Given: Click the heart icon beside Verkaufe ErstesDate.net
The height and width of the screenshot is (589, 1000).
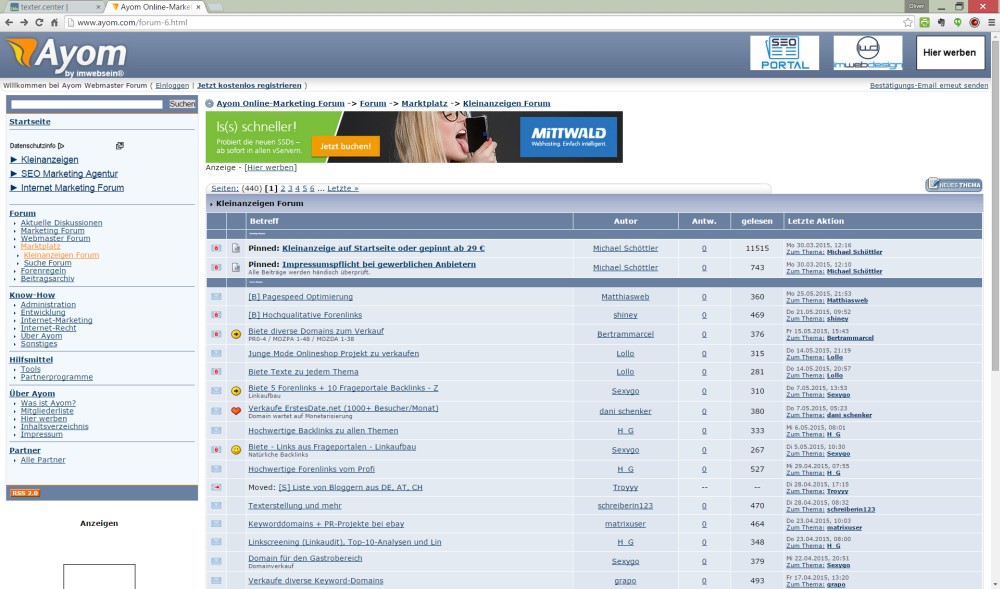Looking at the screenshot, I should pyautogui.click(x=236, y=411).
